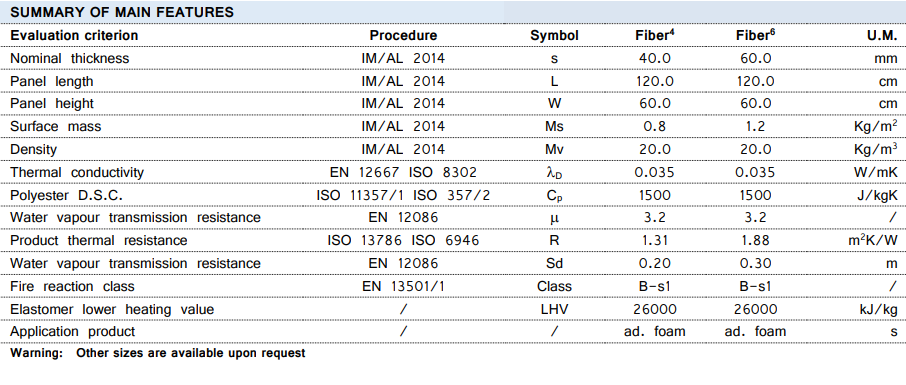Select the EN 13501/1 procedure text
The image size is (906, 385).
click(x=403, y=286)
